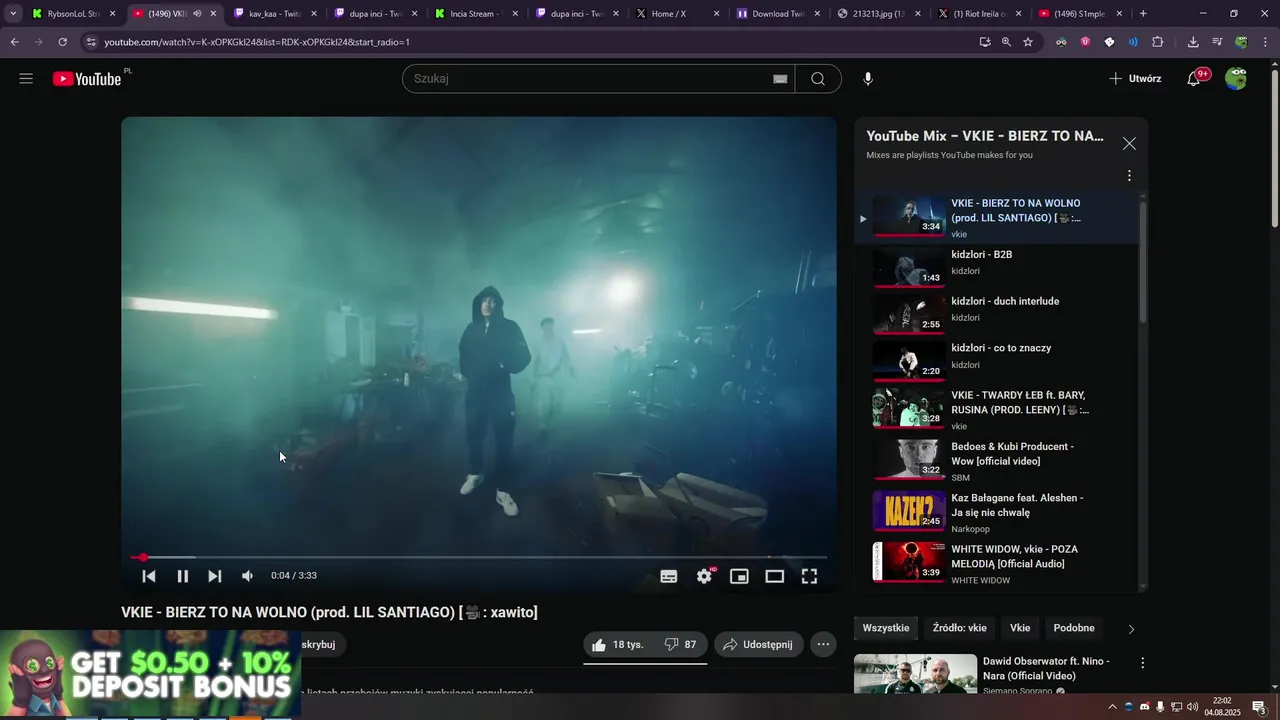Share the video via Udostępnij
The image size is (1280, 720).
tap(758, 645)
